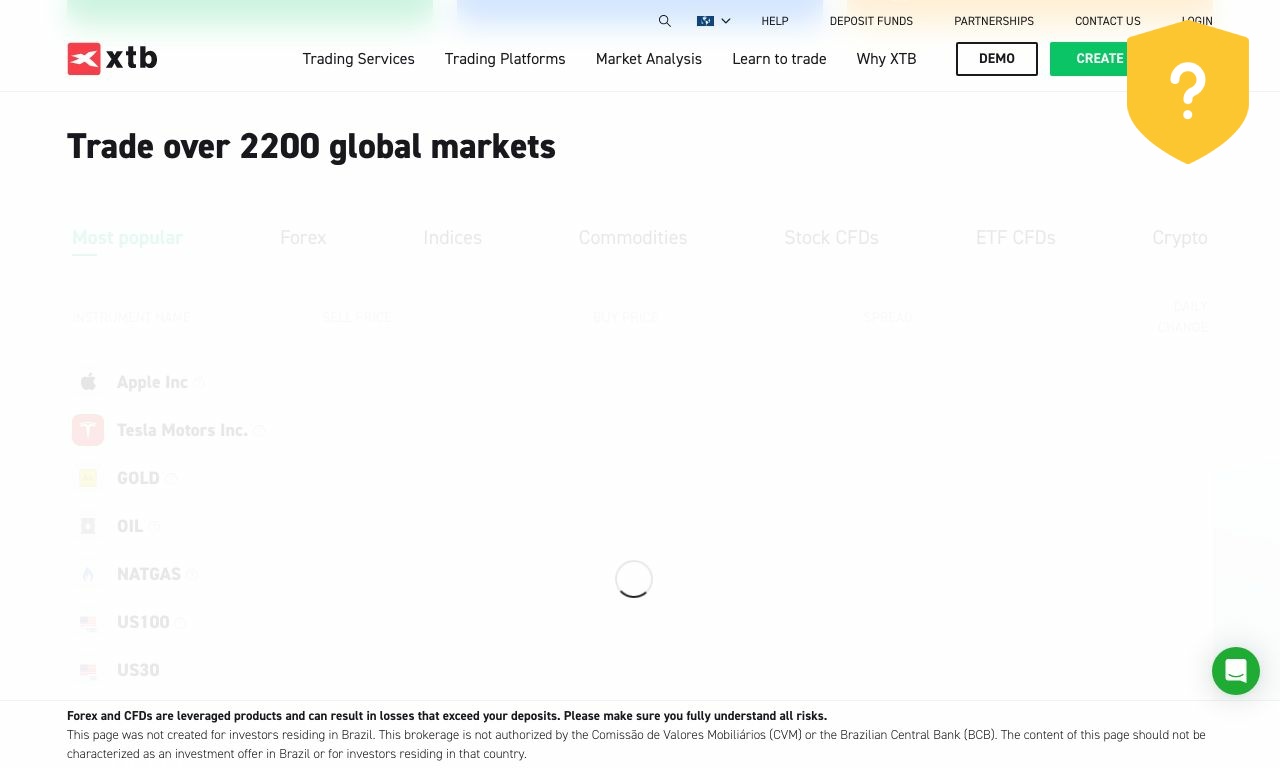Click the GOLD instrument name
Image resolution: width=1280 pixels, height=768 pixels.
tap(138, 478)
